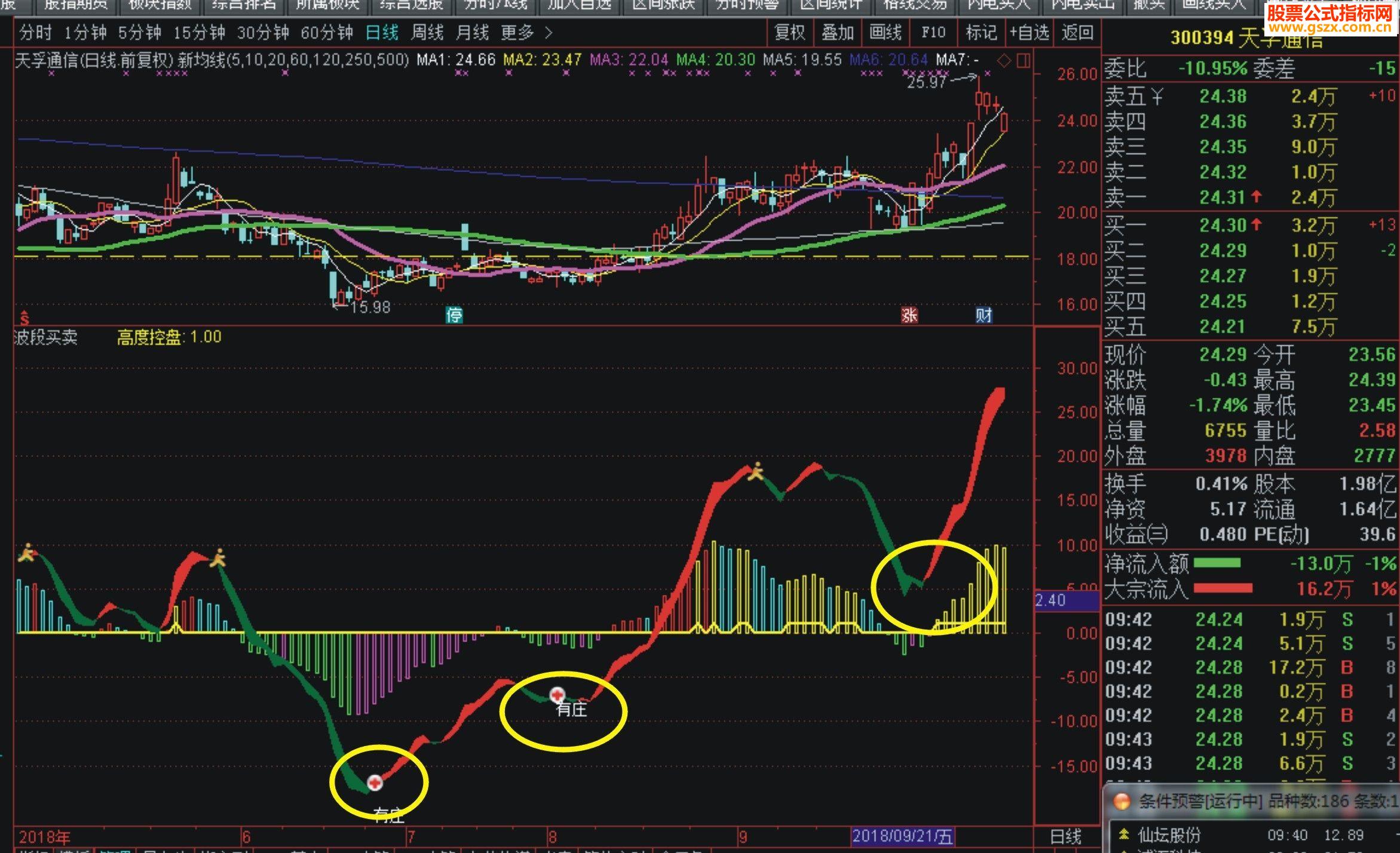Click the 条件预警[运行中] window title
This screenshot has height=853, width=1400.
click(x=1200, y=801)
